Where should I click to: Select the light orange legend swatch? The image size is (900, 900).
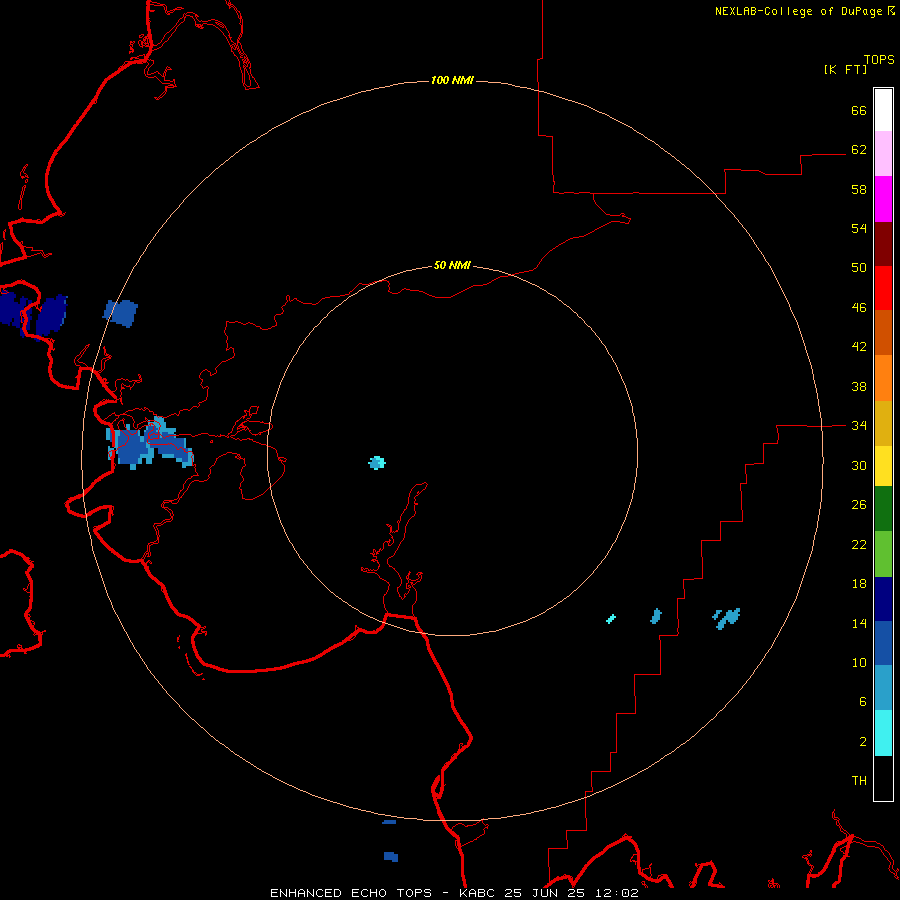point(883,378)
